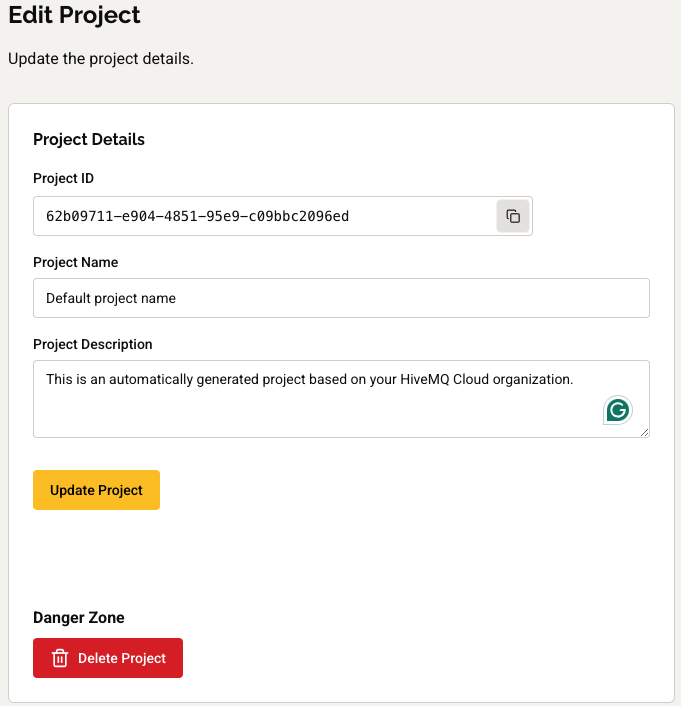Image resolution: width=681 pixels, height=706 pixels.
Task: Click the Project Details section heading
Action: coord(89,139)
